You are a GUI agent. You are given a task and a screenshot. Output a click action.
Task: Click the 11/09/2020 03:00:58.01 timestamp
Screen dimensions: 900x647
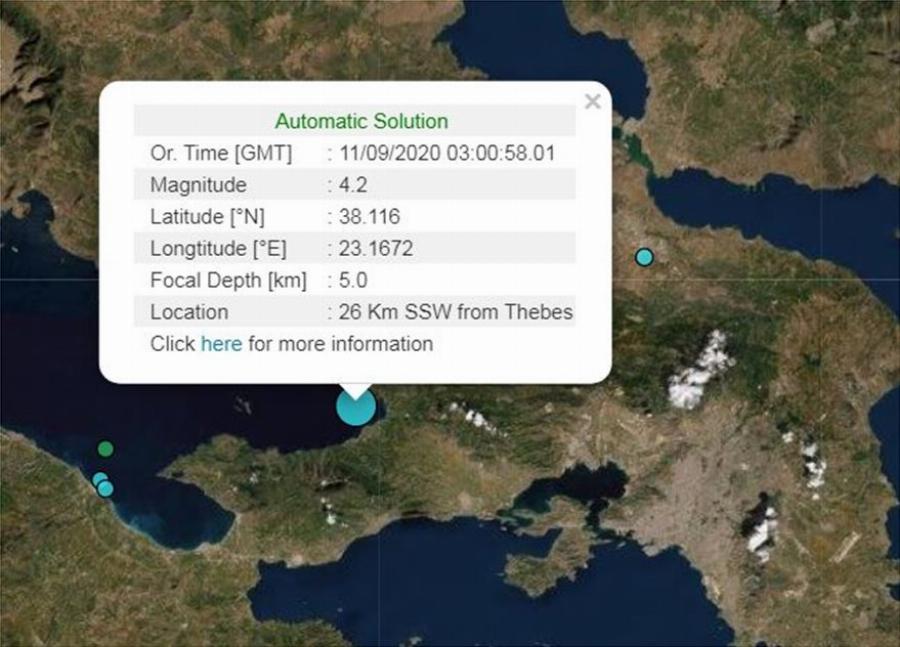(x=445, y=153)
